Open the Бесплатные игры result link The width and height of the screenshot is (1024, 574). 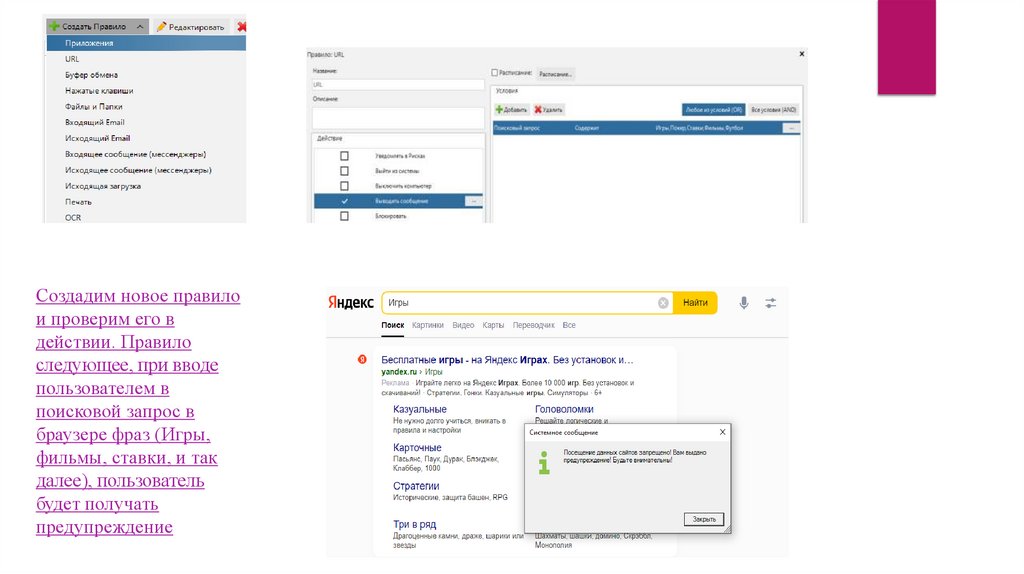[507, 360]
